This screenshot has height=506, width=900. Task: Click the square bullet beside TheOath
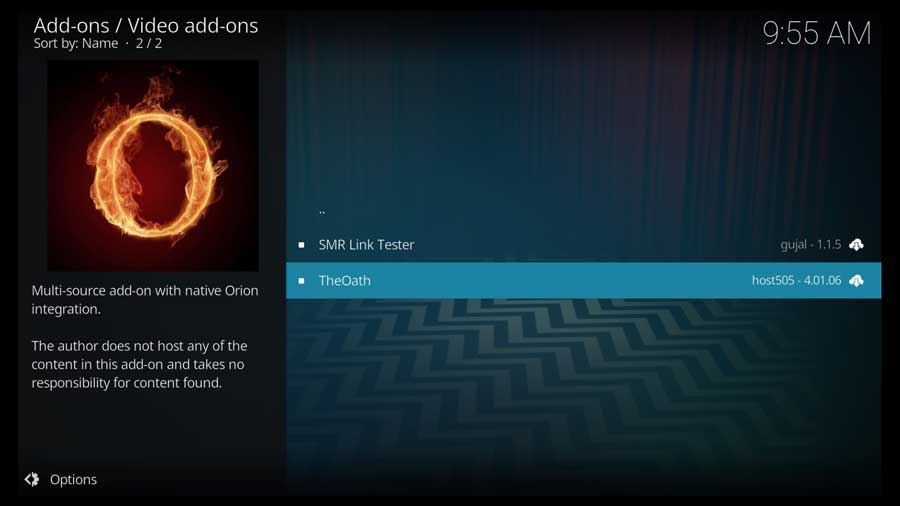click(x=301, y=281)
